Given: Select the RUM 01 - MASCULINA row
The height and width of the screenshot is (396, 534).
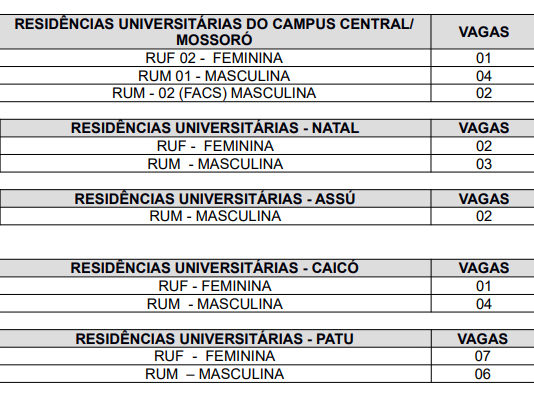Looking at the screenshot, I should click(267, 76).
